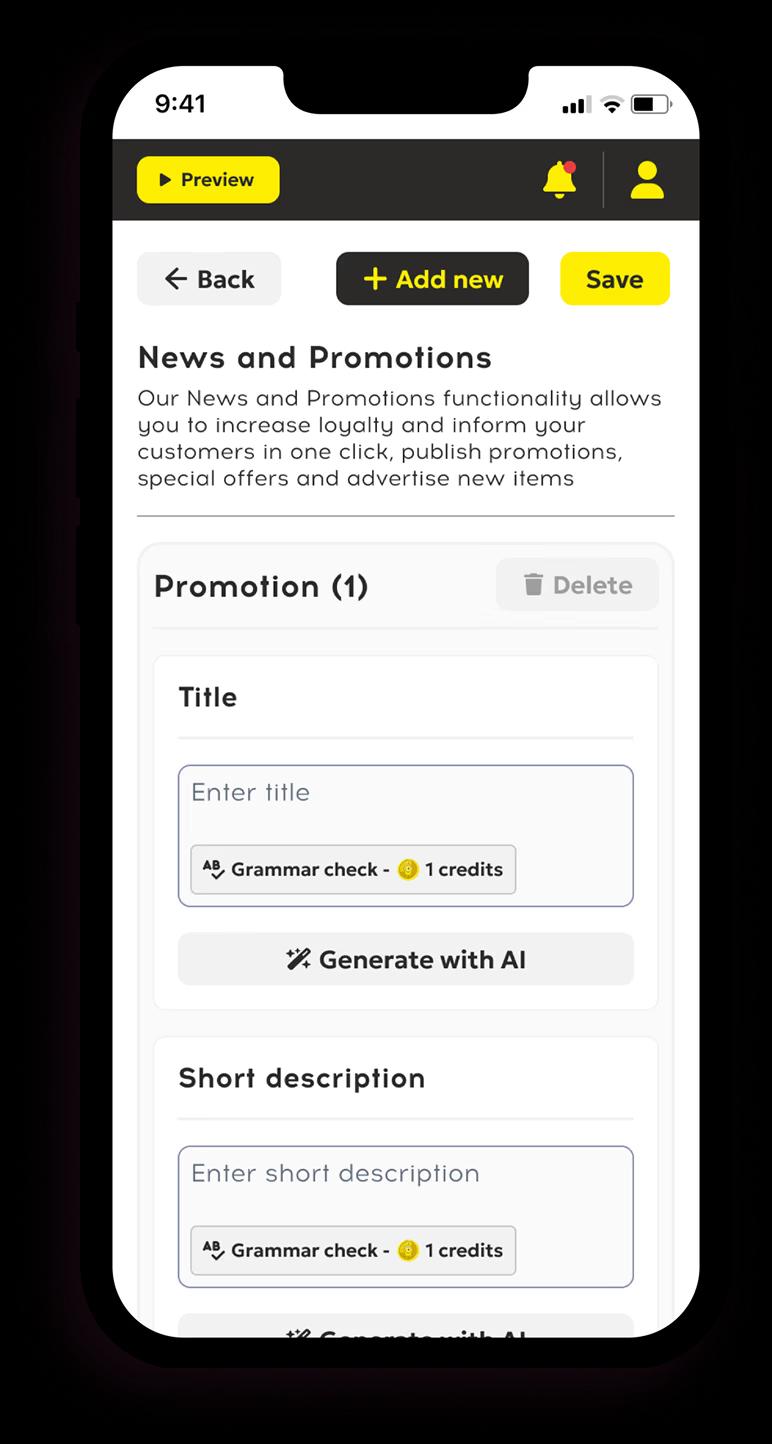Click the AB spellcheck icon under Short description

click(213, 1250)
